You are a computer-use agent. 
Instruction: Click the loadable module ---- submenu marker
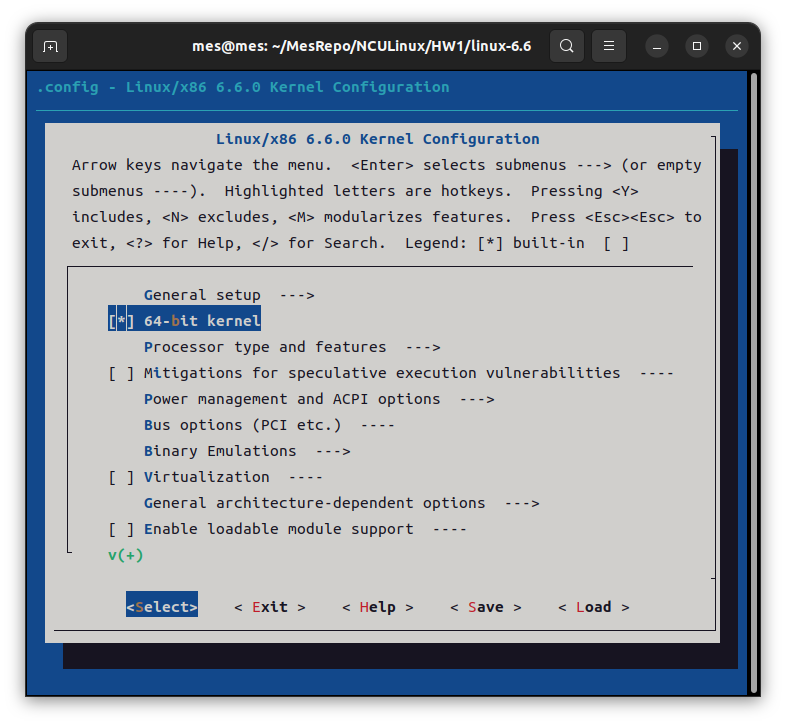(x=450, y=529)
